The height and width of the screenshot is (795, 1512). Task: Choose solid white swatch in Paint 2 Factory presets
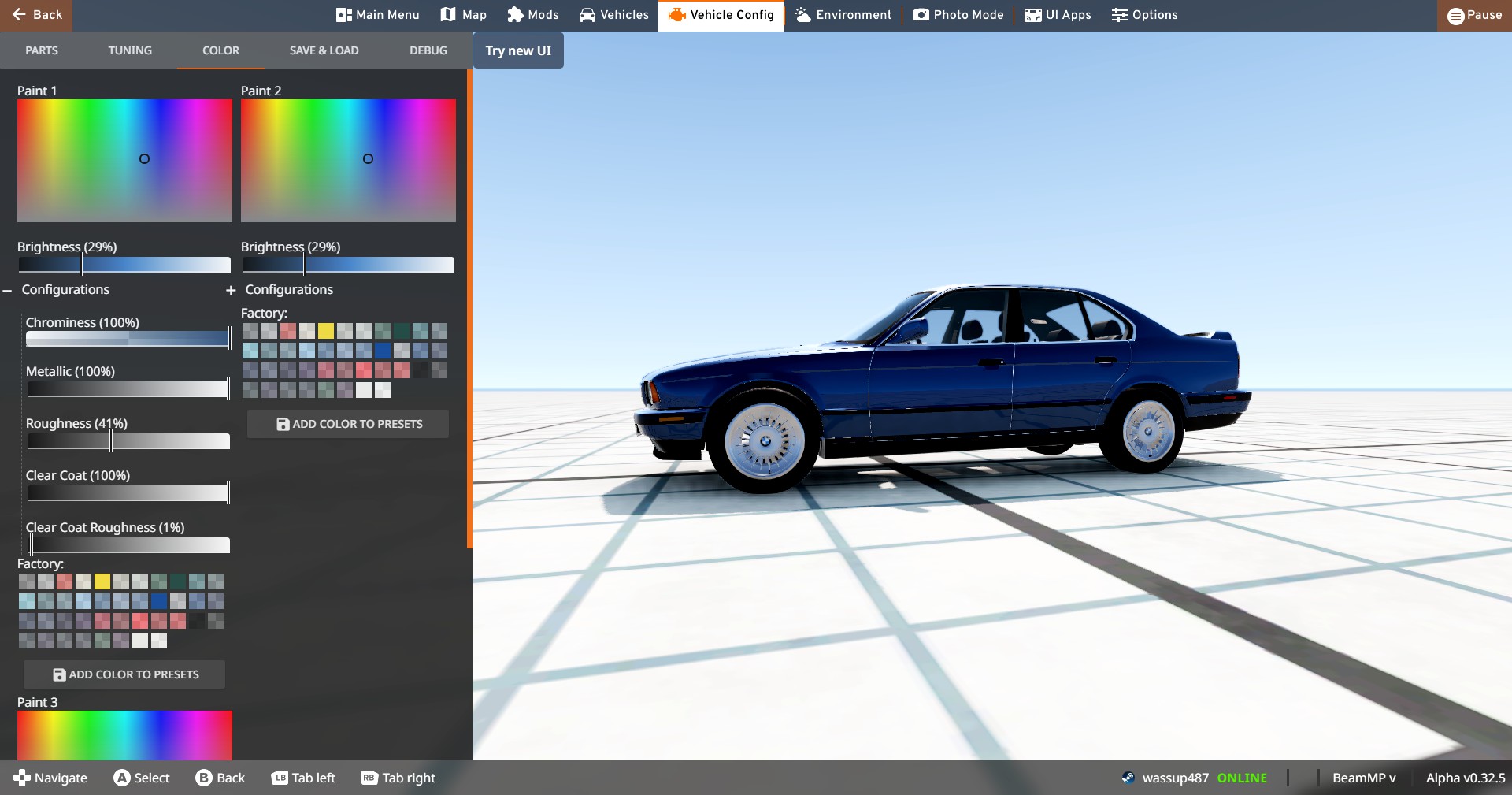pyautogui.click(x=364, y=390)
